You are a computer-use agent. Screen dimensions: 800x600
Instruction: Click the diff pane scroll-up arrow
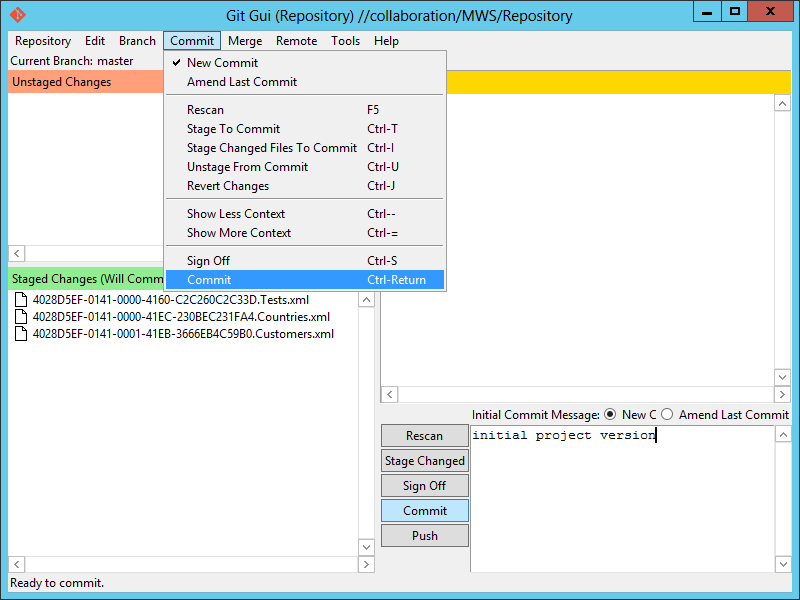(x=782, y=103)
